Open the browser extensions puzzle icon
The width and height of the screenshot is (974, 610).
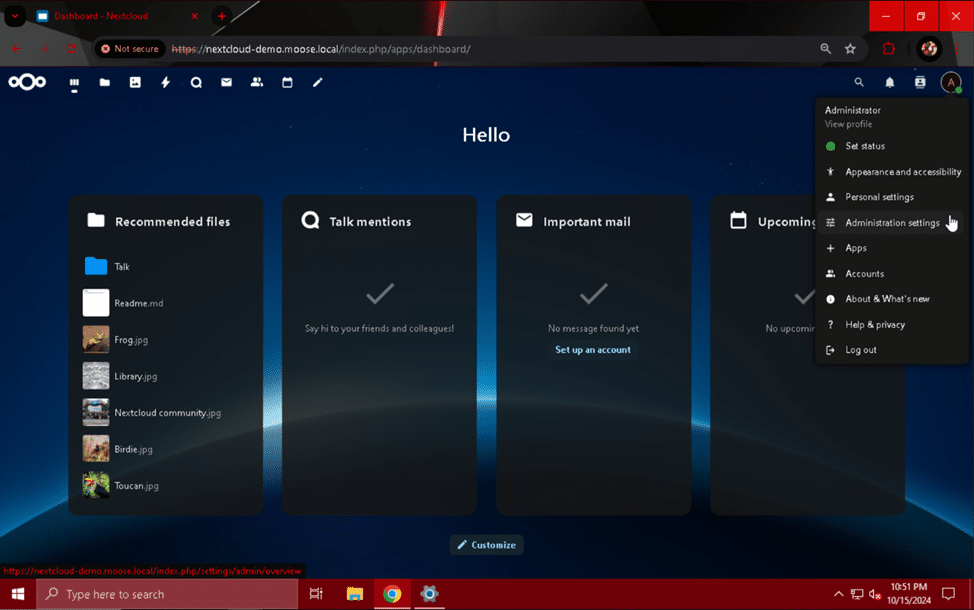(889, 48)
